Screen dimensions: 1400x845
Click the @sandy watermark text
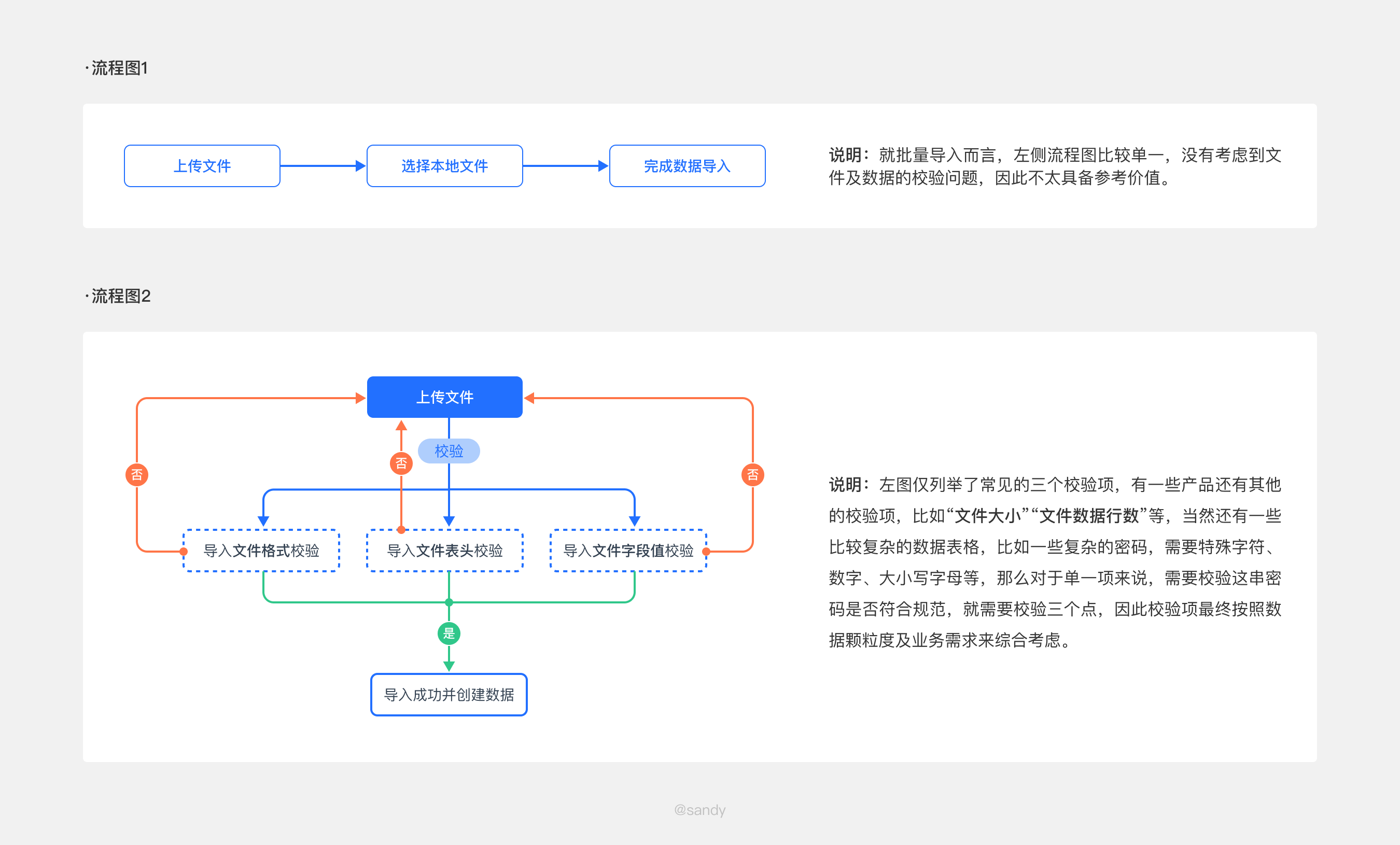tap(699, 810)
